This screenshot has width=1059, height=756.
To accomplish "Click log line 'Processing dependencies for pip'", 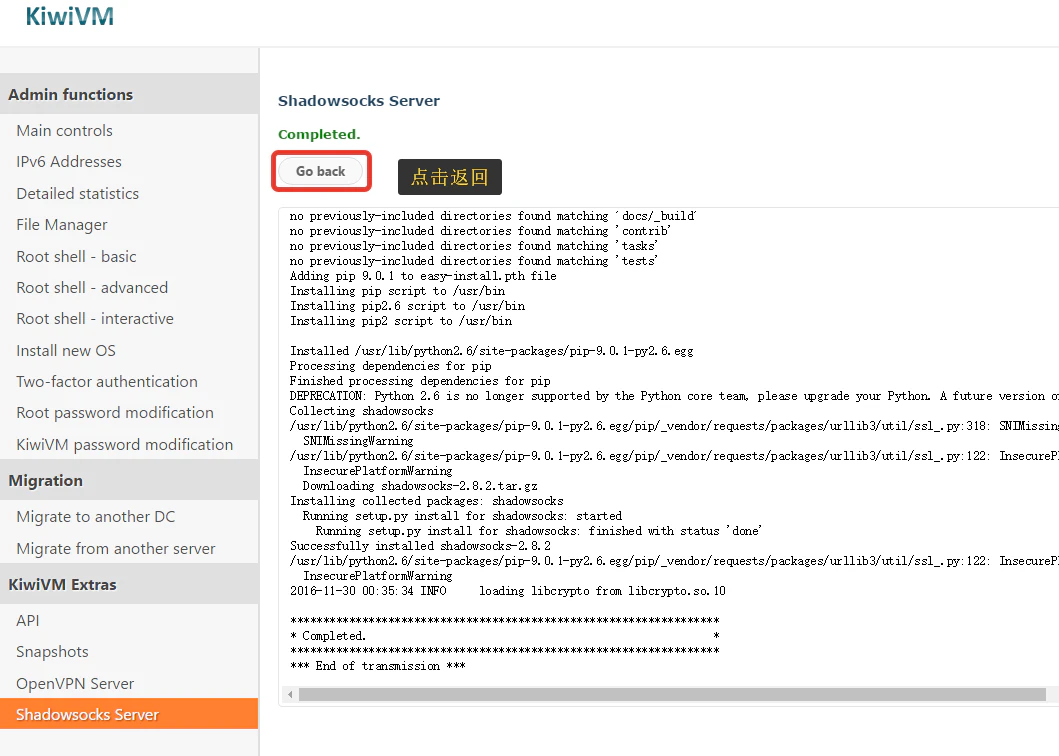I will [390, 366].
